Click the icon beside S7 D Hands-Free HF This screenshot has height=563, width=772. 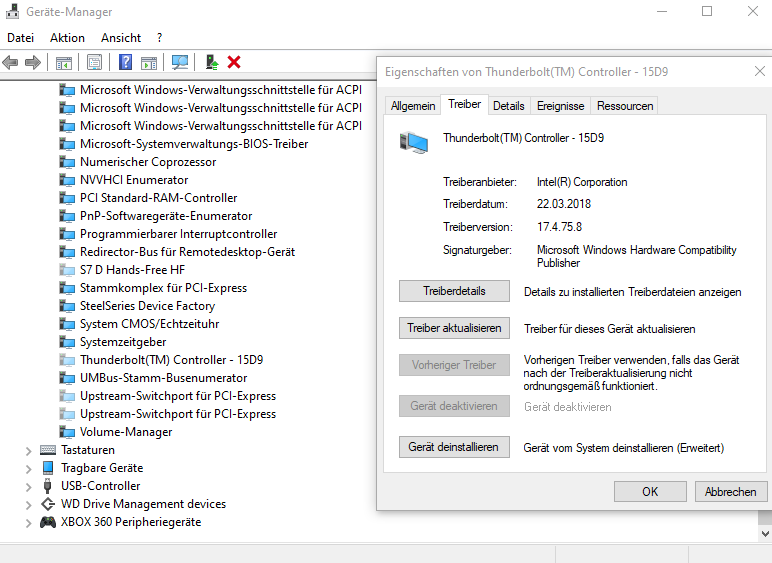tap(67, 270)
